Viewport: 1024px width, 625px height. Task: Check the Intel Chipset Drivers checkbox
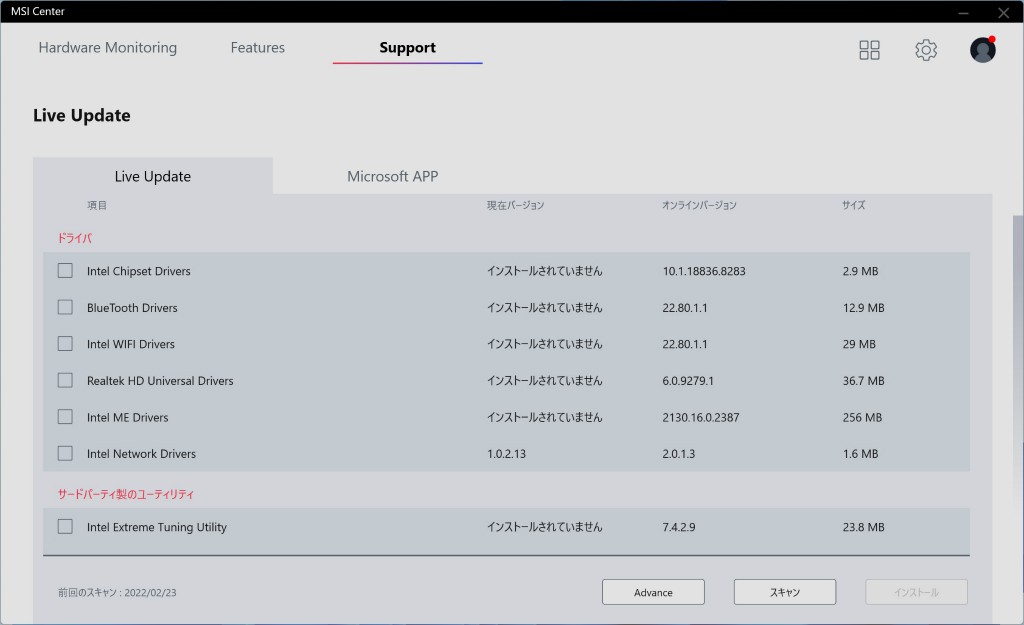(65, 270)
